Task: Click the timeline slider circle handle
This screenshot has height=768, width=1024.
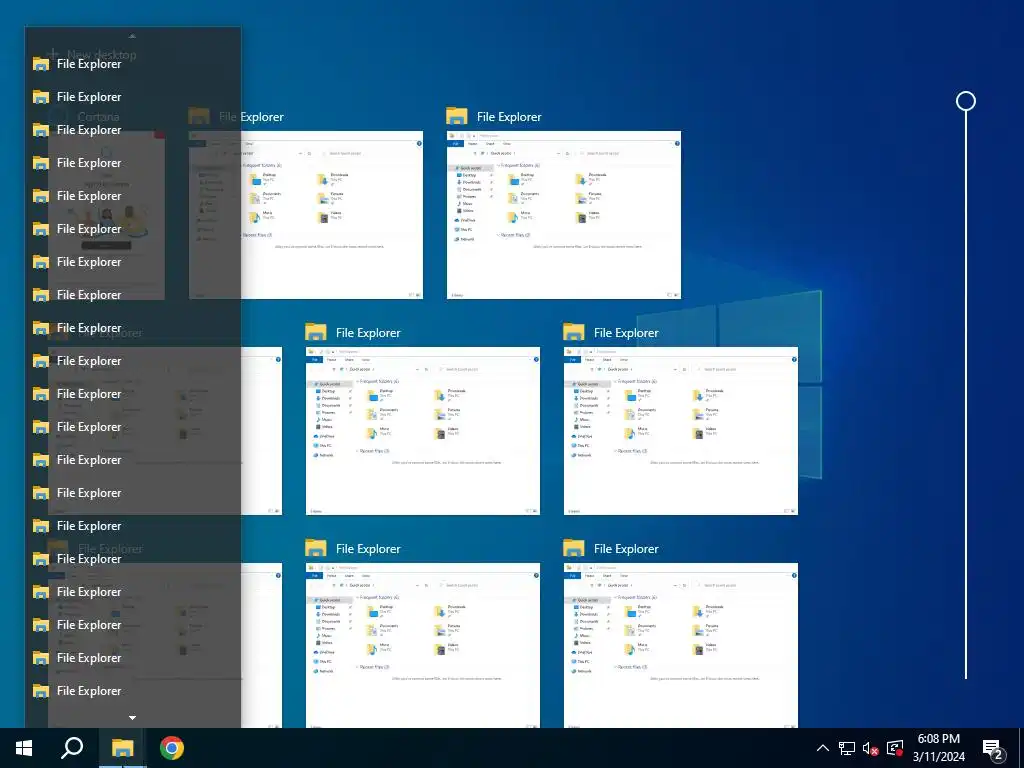Action: 966,101
